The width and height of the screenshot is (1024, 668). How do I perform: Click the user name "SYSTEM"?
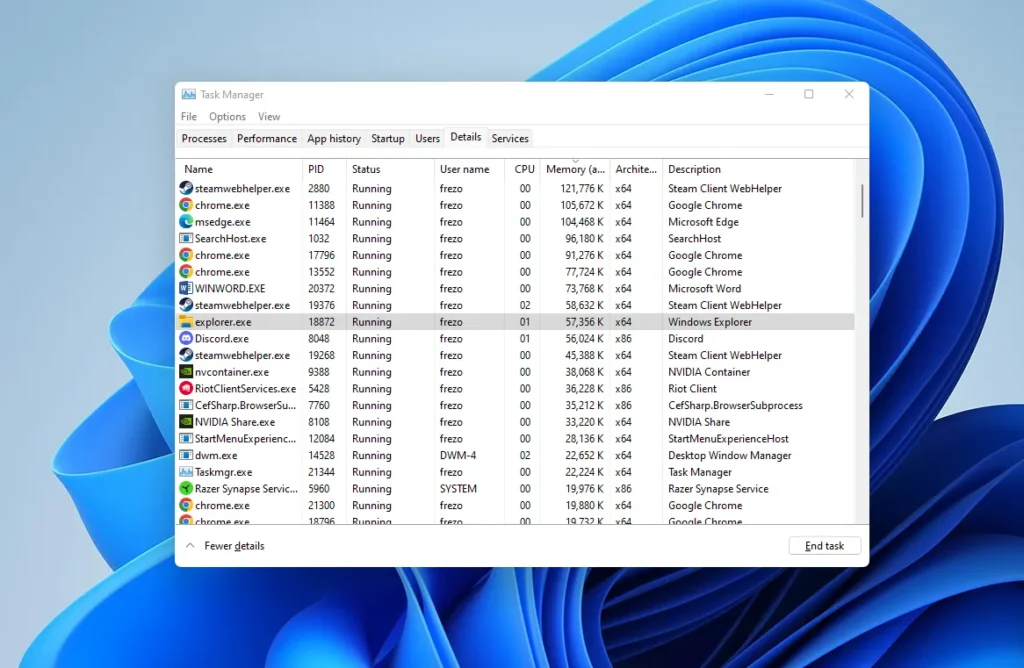point(458,489)
